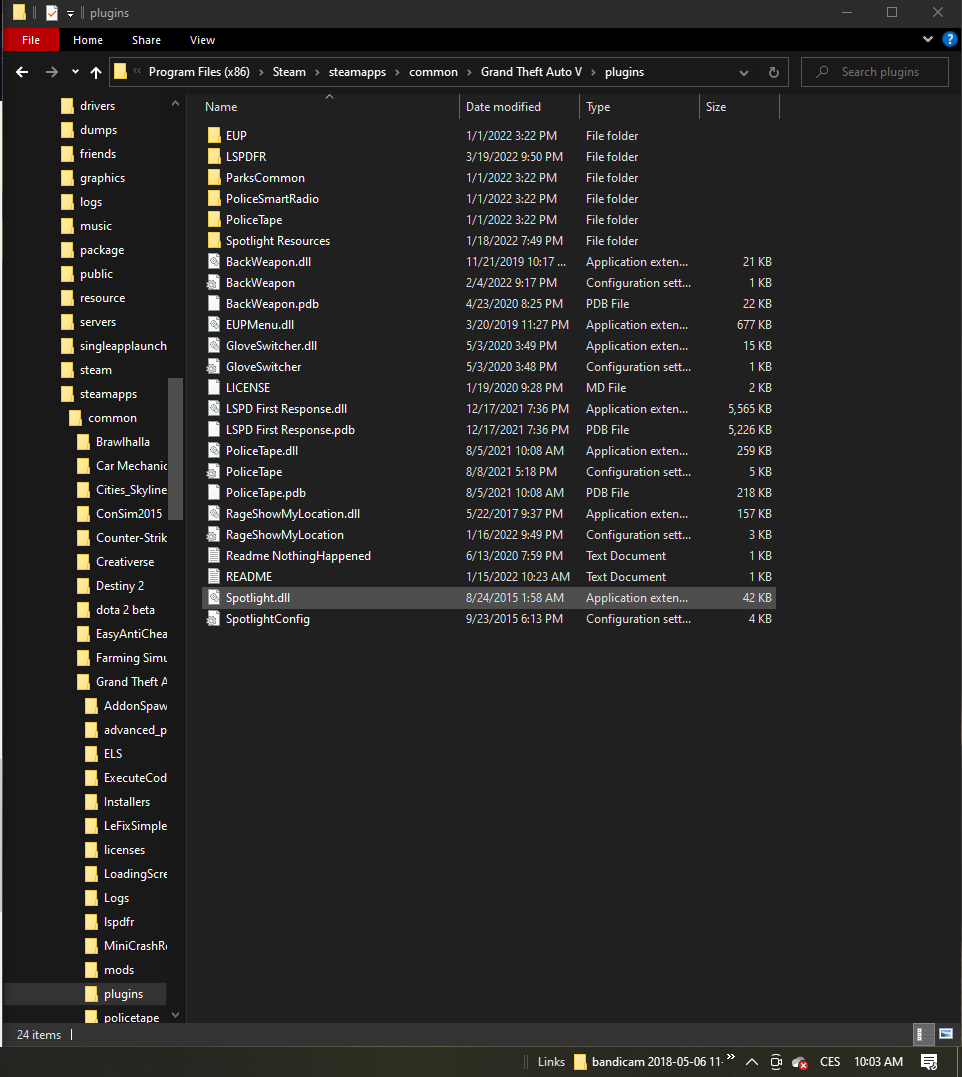The width and height of the screenshot is (962, 1077).
Task: Switch to details view icon
Action: (921, 1034)
